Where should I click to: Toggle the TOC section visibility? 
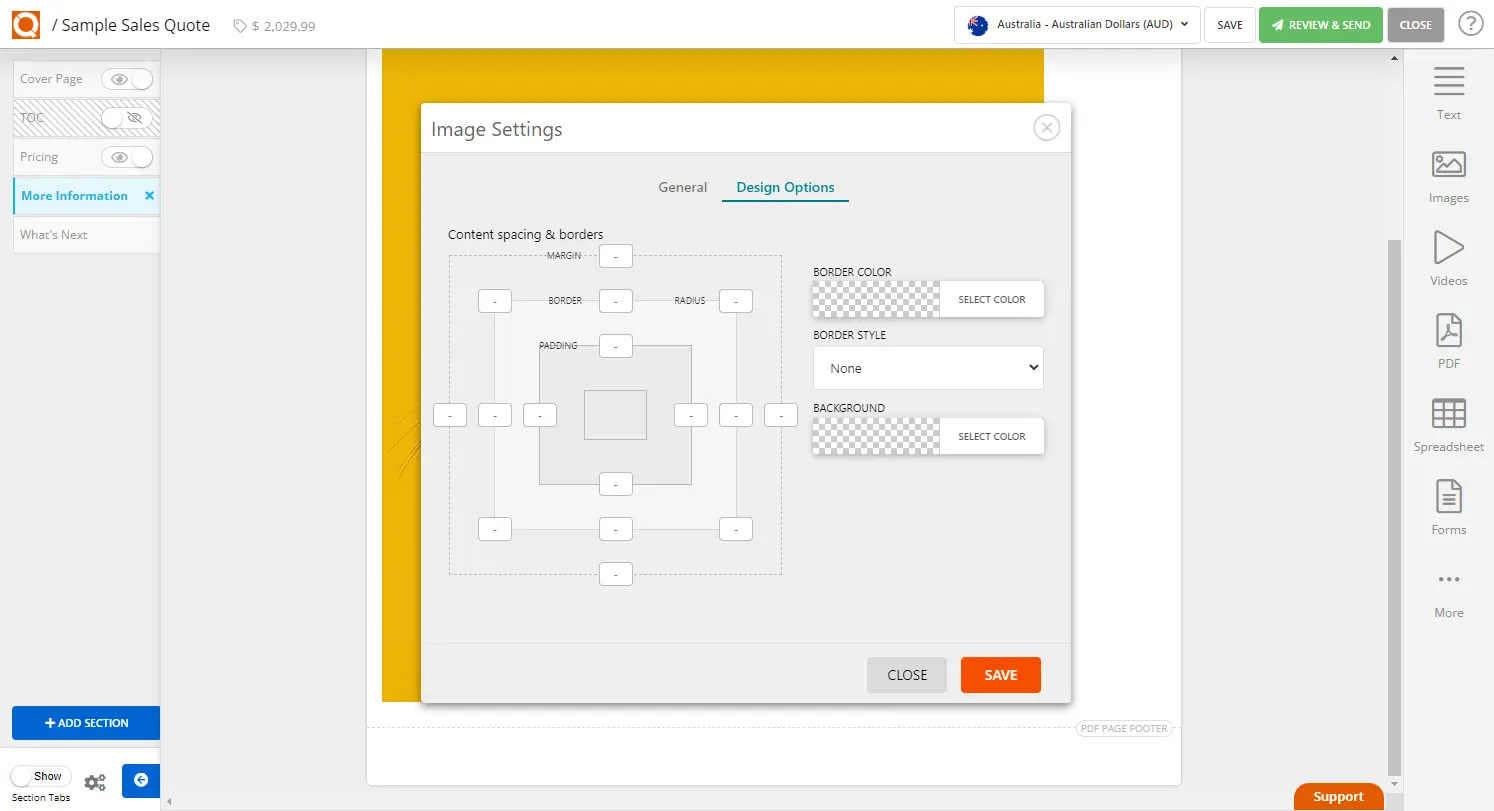click(127, 118)
